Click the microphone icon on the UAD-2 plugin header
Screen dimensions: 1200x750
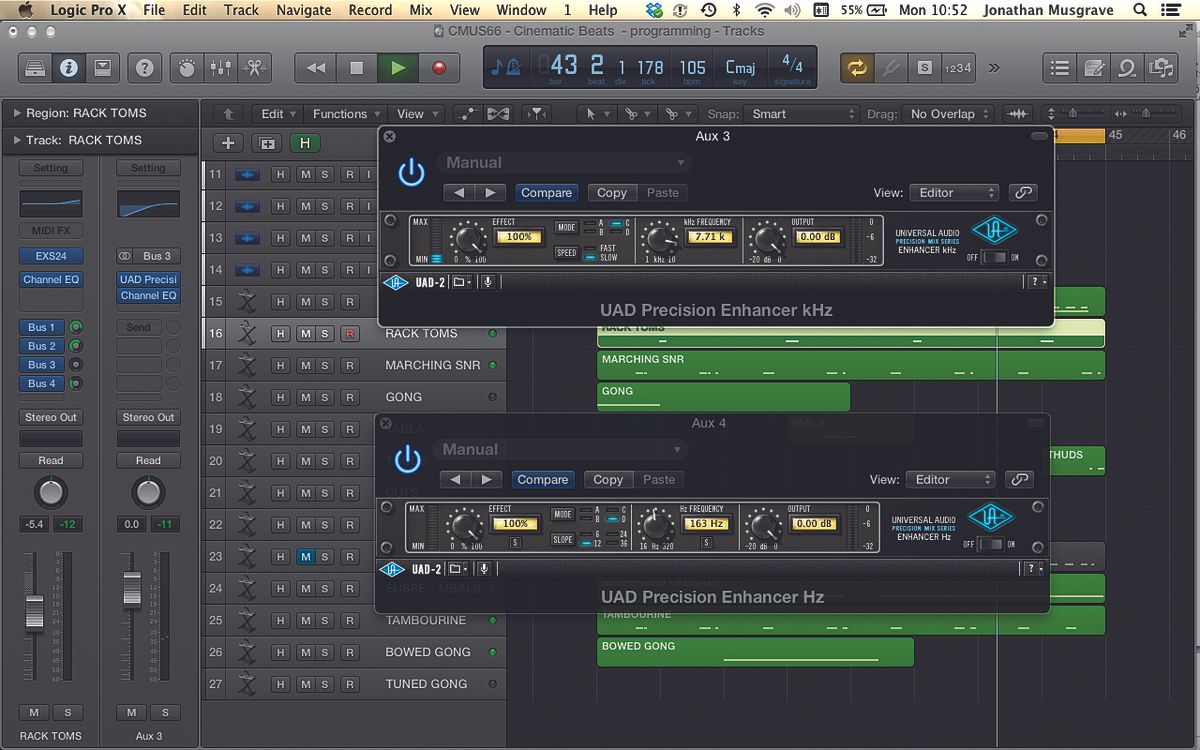(489, 281)
